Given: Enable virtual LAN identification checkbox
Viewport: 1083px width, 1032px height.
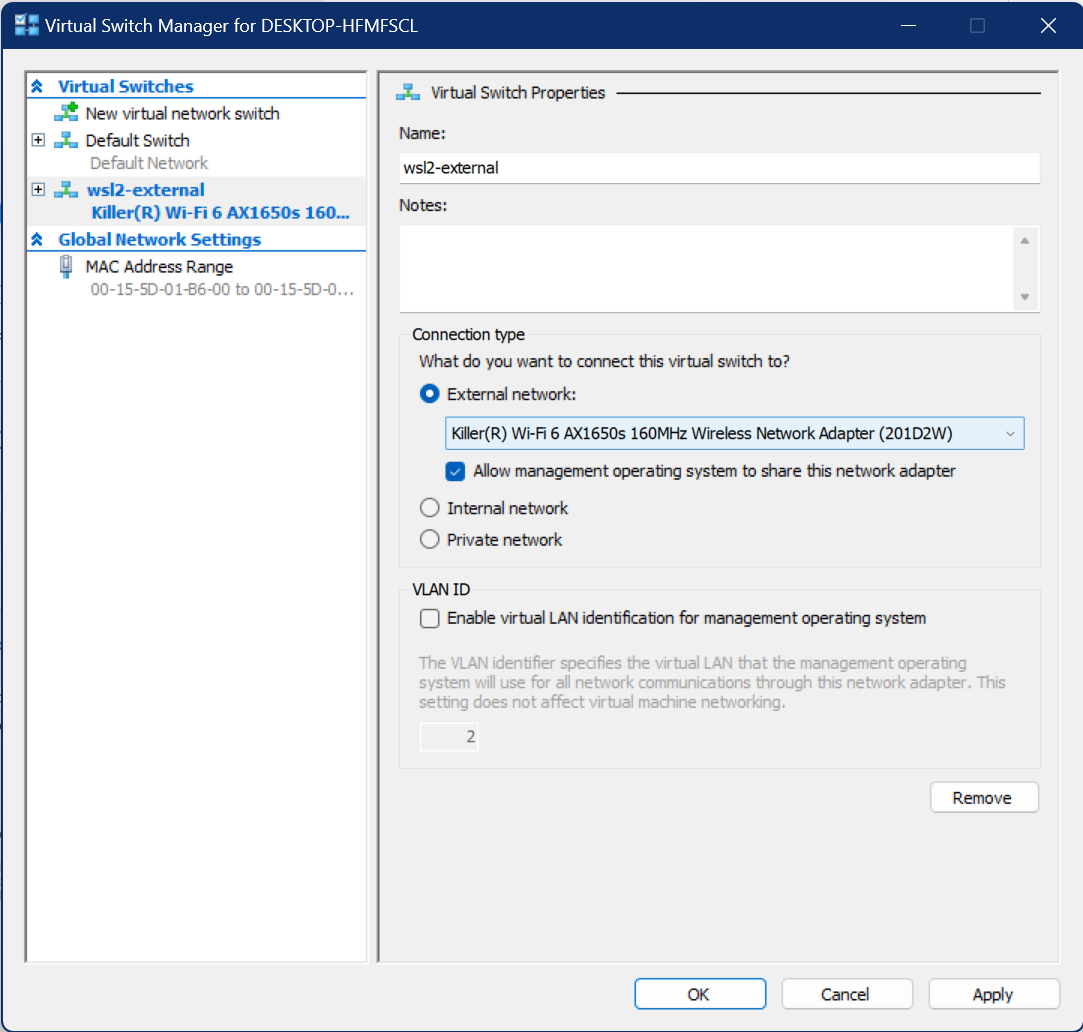Looking at the screenshot, I should point(429,618).
